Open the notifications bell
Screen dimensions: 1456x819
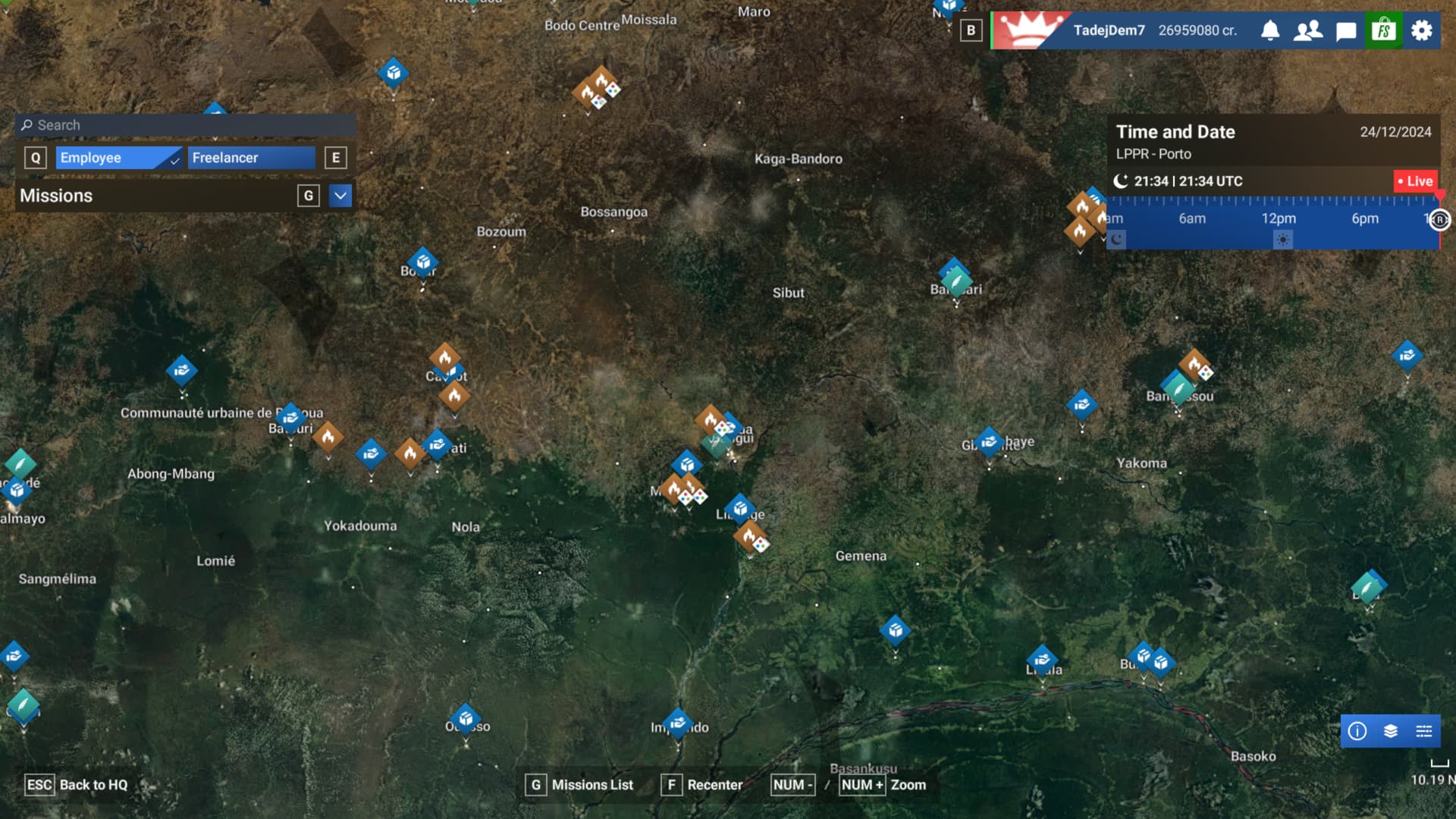click(1270, 30)
